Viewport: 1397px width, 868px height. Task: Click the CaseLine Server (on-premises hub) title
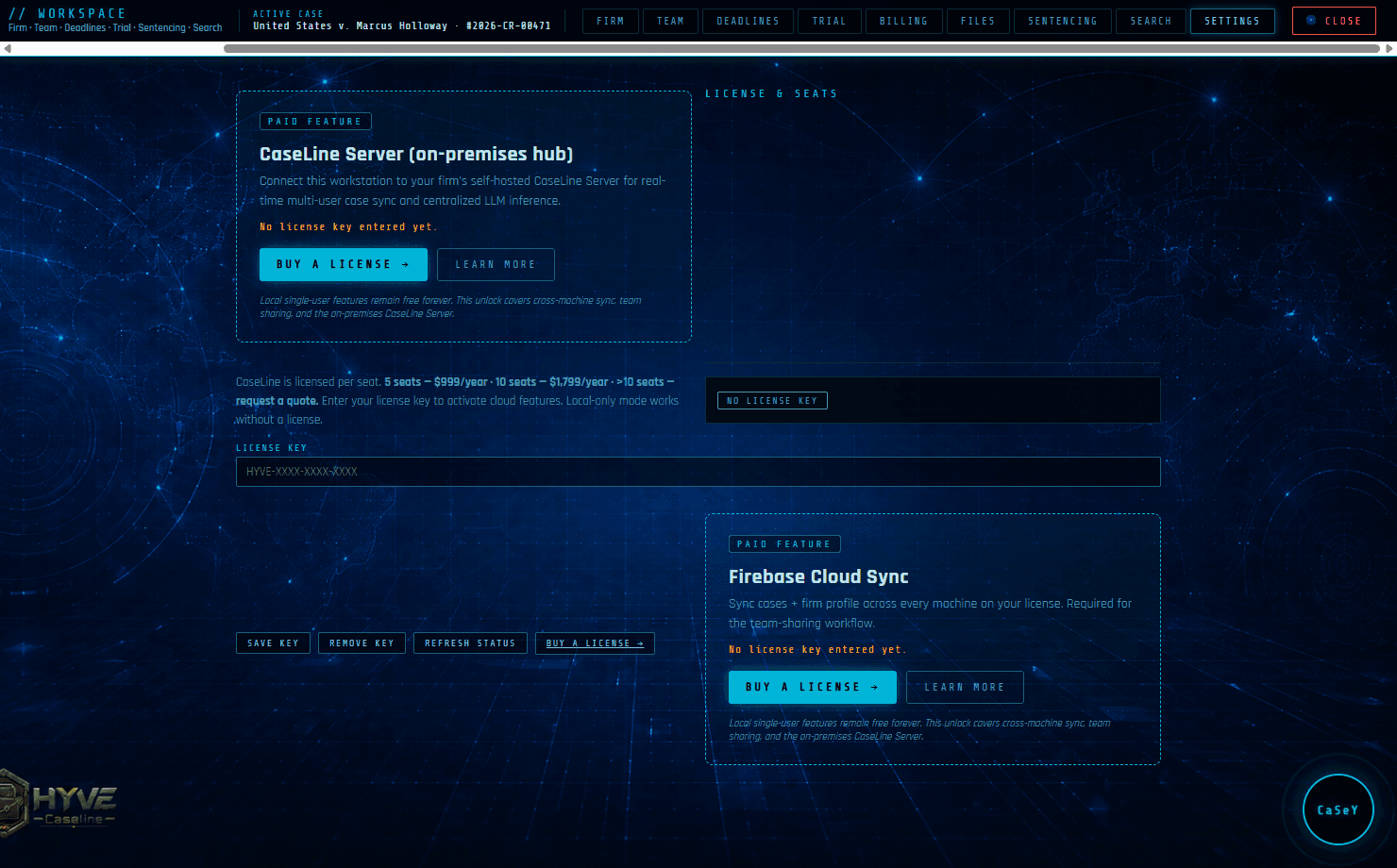416,154
